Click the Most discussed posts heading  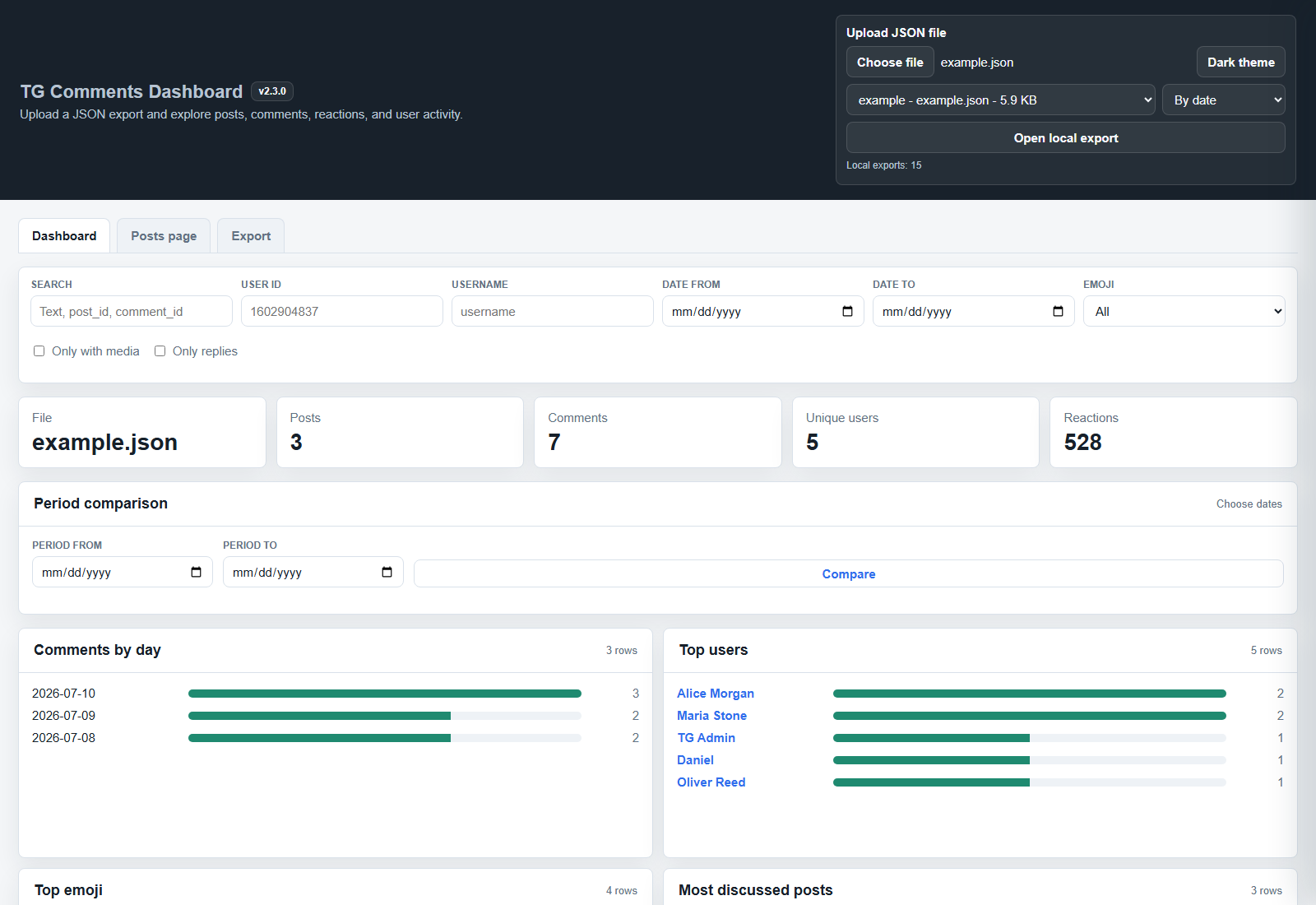point(755,890)
